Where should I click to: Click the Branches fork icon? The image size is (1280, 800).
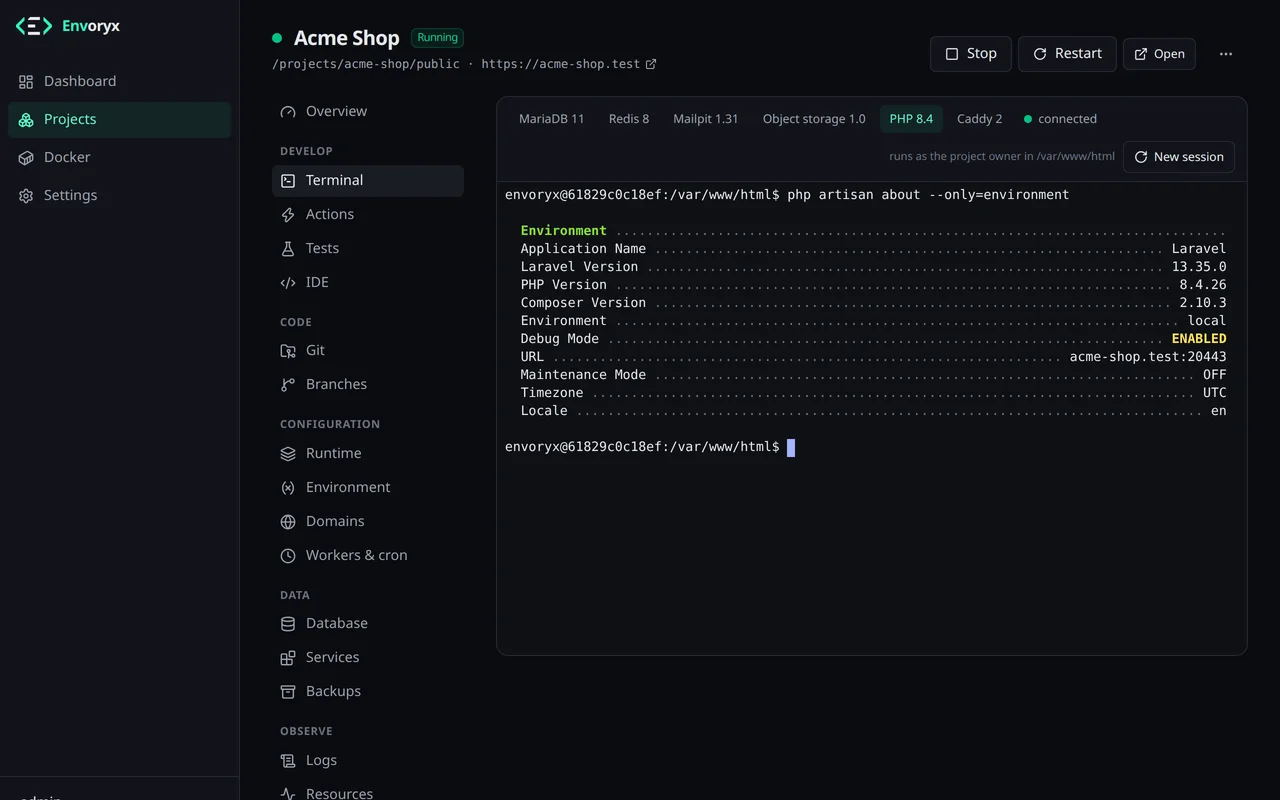point(288,385)
